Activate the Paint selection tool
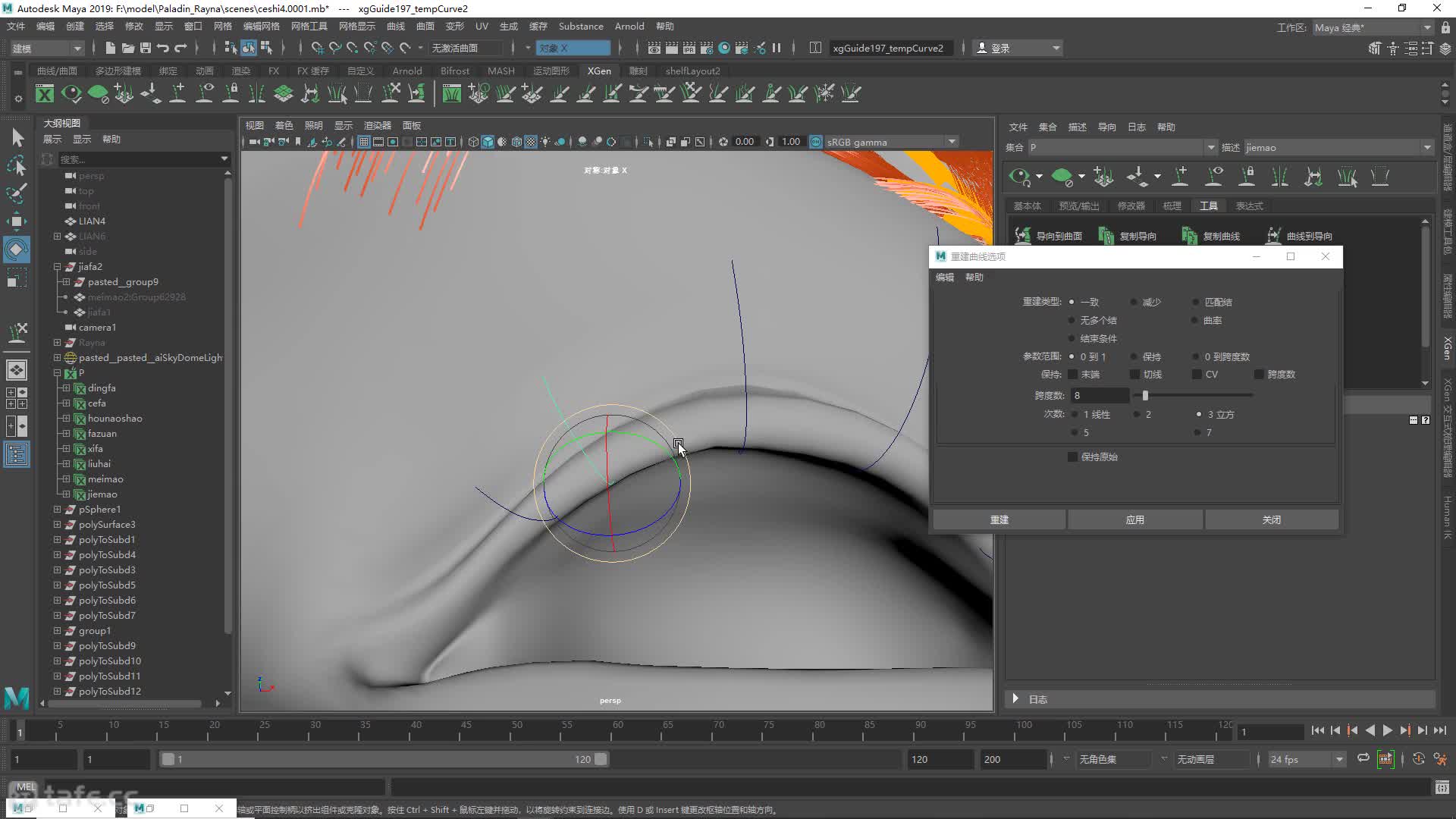Screen dimensions: 1456x819 coord(17,193)
